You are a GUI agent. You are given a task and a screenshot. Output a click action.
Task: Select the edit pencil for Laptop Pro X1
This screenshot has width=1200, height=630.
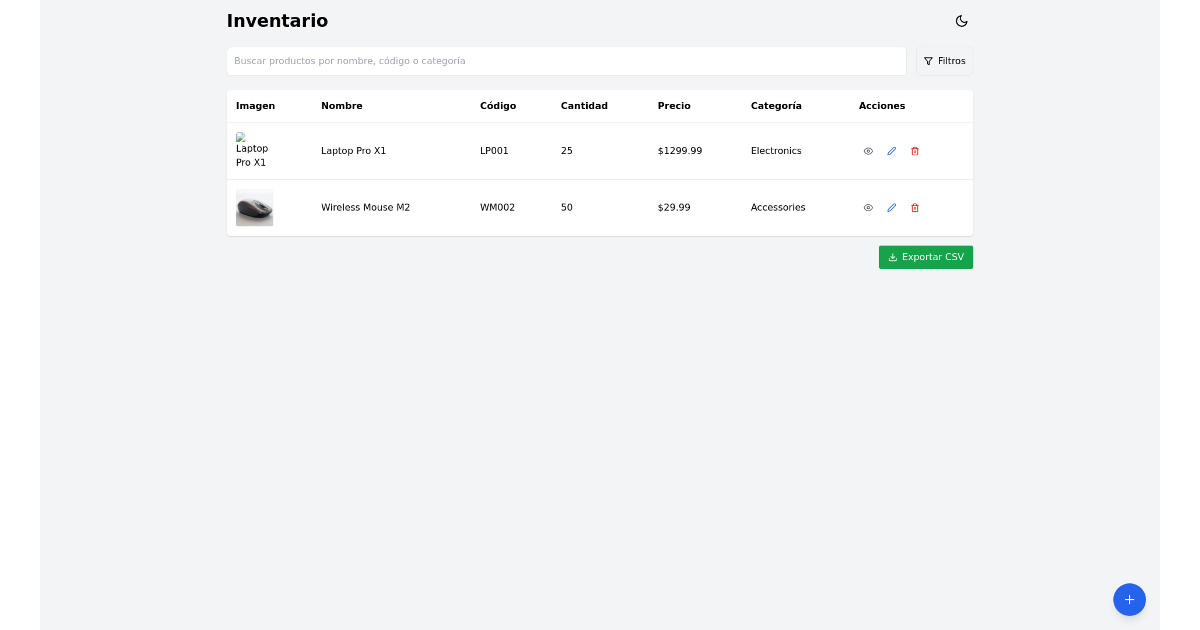point(891,150)
